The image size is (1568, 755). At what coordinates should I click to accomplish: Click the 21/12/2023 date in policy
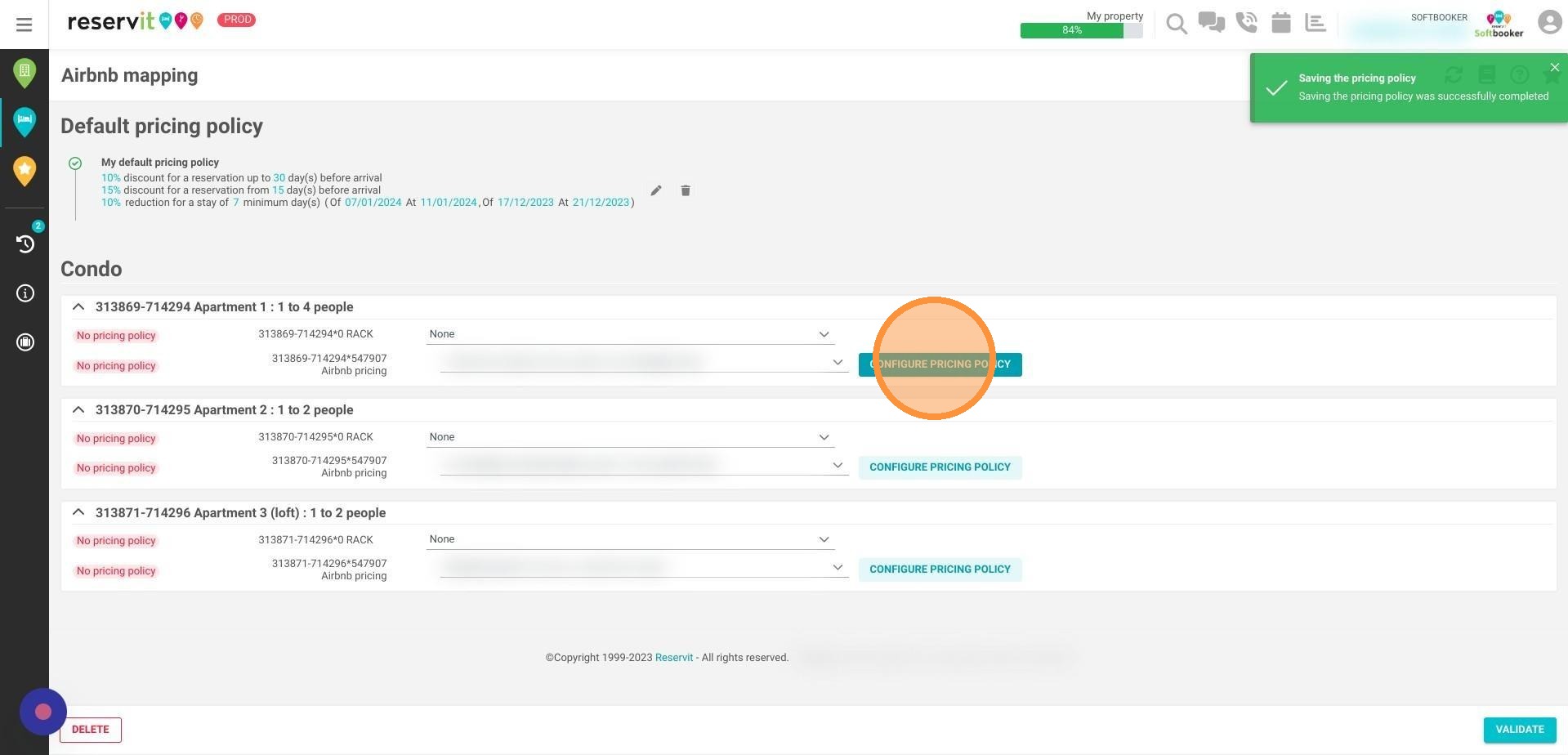[601, 203]
